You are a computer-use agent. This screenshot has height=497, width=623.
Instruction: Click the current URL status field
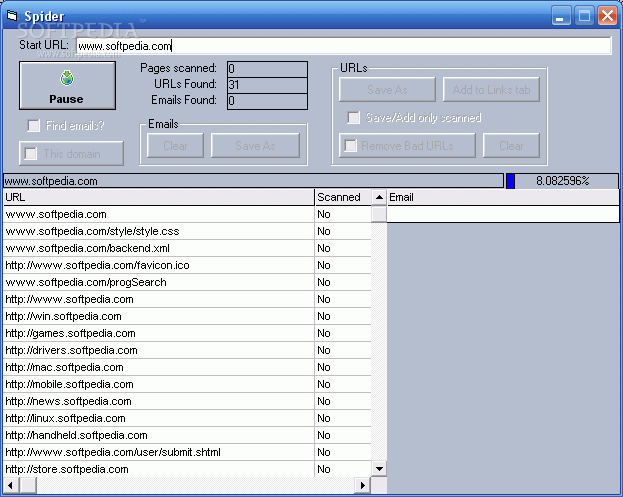click(253, 181)
